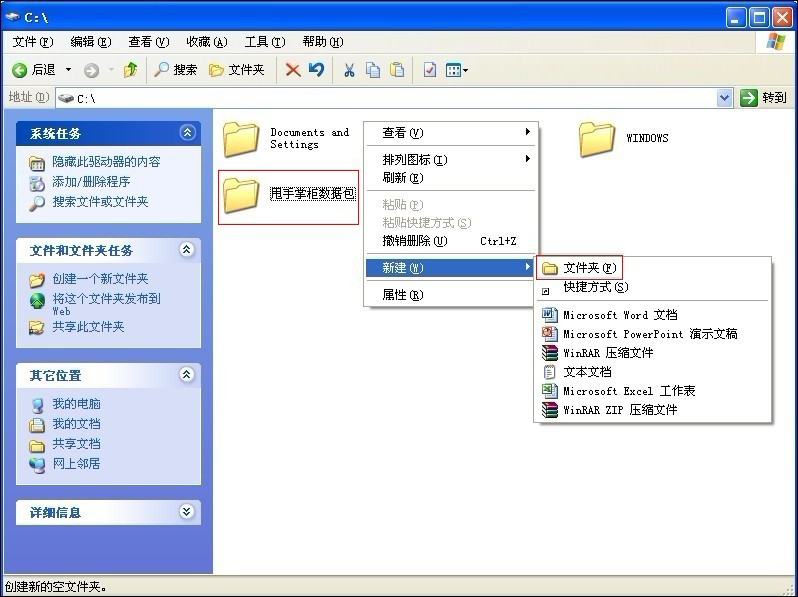Image resolution: width=798 pixels, height=597 pixels.
Task: Open the 查看(V) menu bar item
Action: [149, 42]
